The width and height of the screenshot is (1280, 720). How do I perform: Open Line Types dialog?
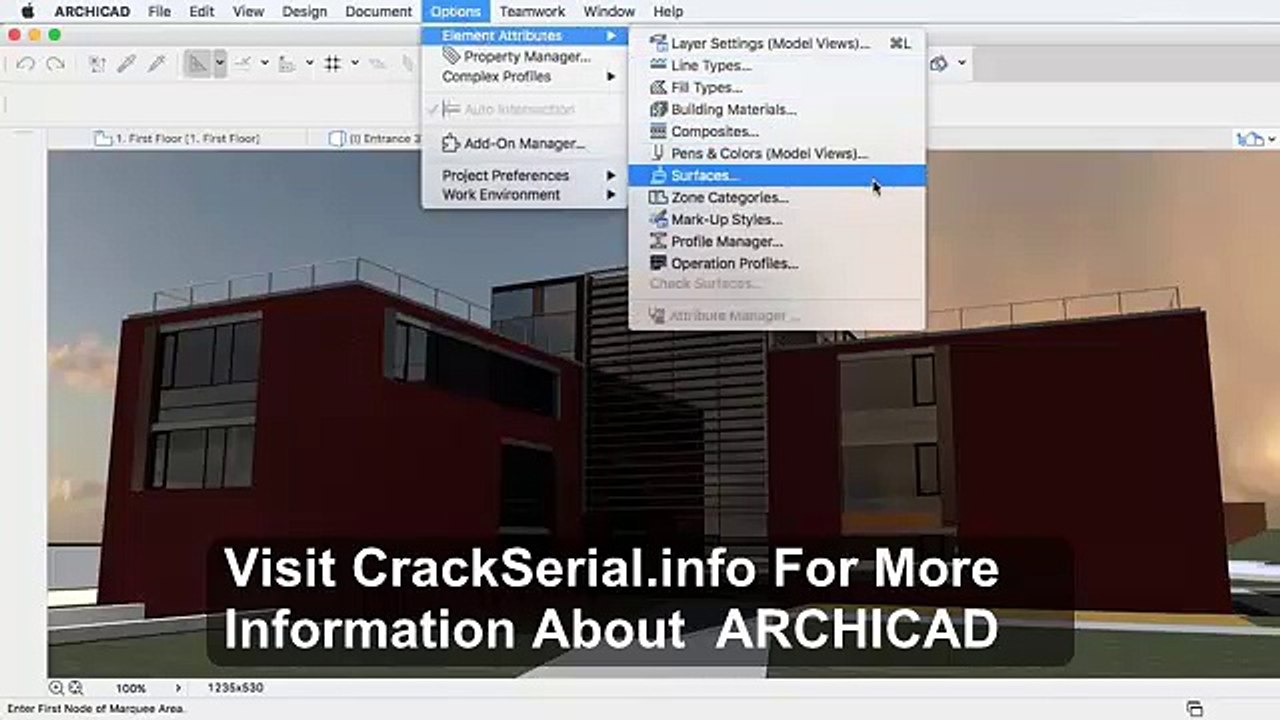click(777, 65)
